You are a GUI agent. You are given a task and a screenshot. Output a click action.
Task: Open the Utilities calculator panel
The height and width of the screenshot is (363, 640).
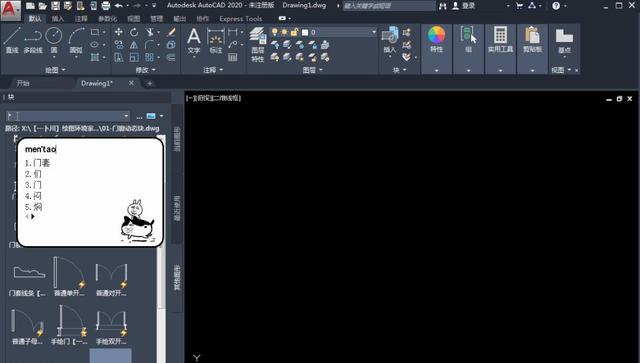click(x=500, y=39)
